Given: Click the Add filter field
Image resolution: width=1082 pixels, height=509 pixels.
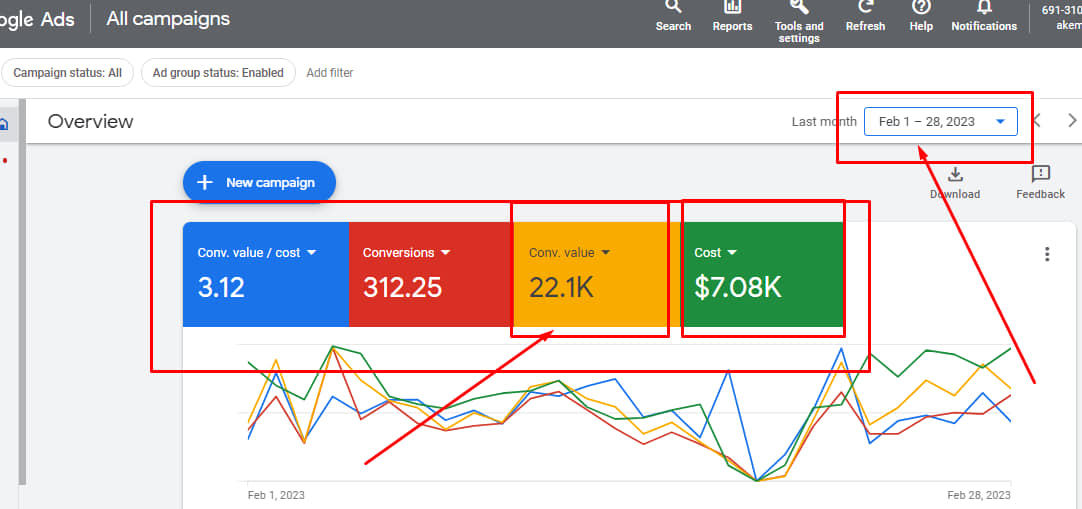Looking at the screenshot, I should click(330, 73).
